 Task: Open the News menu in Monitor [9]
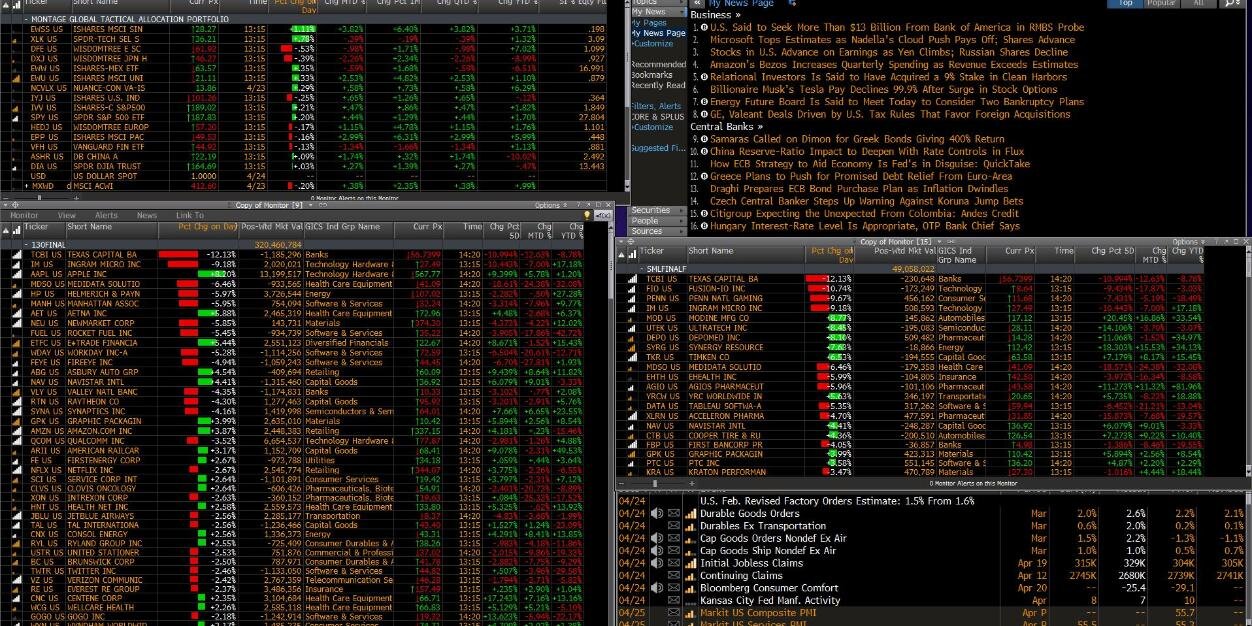(147, 215)
